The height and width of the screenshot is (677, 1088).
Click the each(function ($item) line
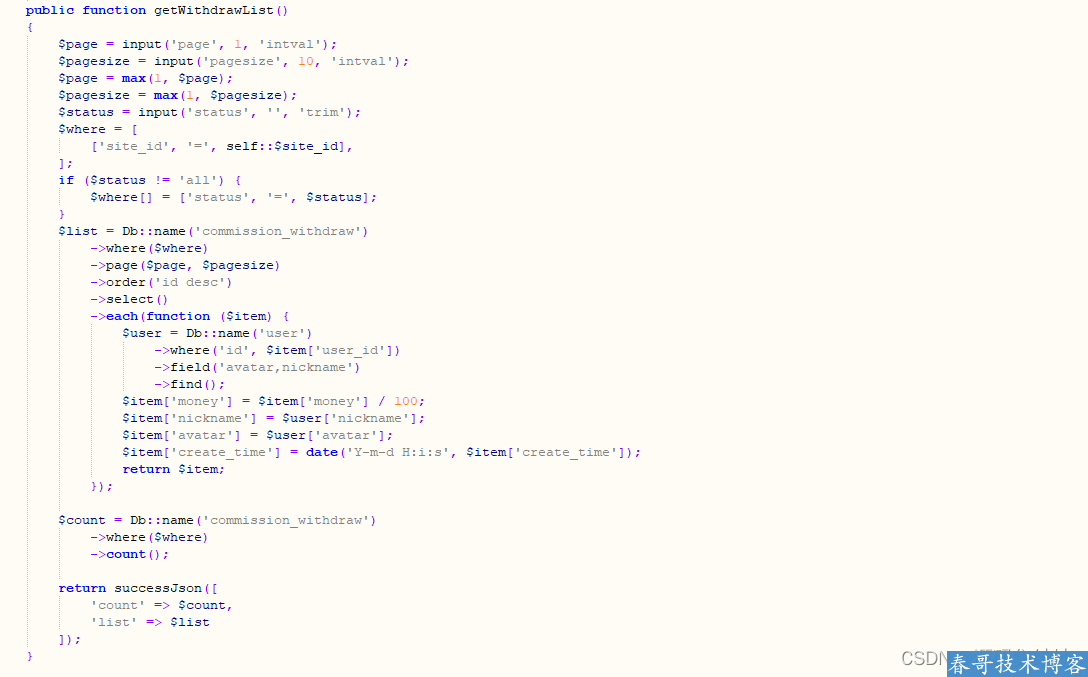point(189,316)
